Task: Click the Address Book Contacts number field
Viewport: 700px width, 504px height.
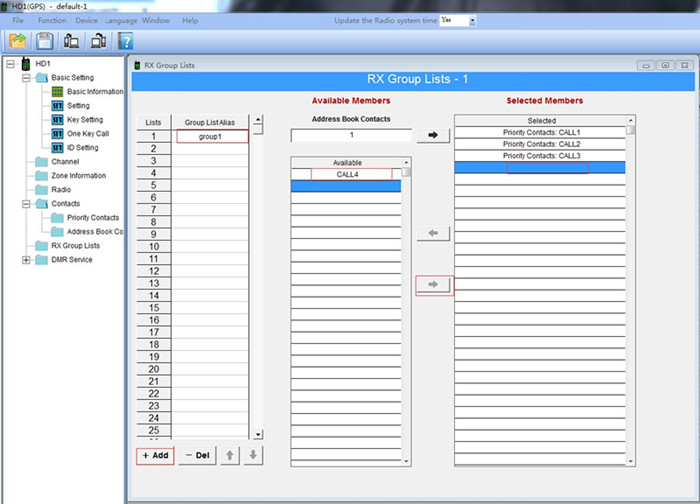Action: coord(351,135)
